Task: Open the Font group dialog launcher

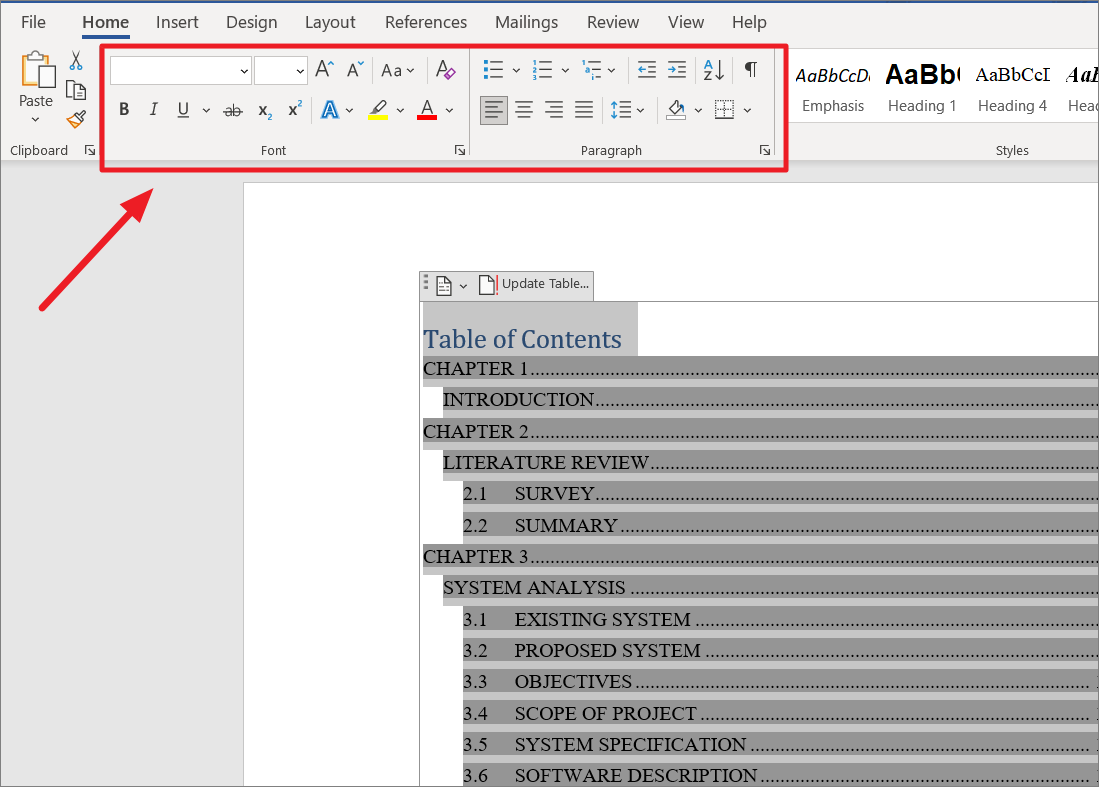Action: point(459,149)
